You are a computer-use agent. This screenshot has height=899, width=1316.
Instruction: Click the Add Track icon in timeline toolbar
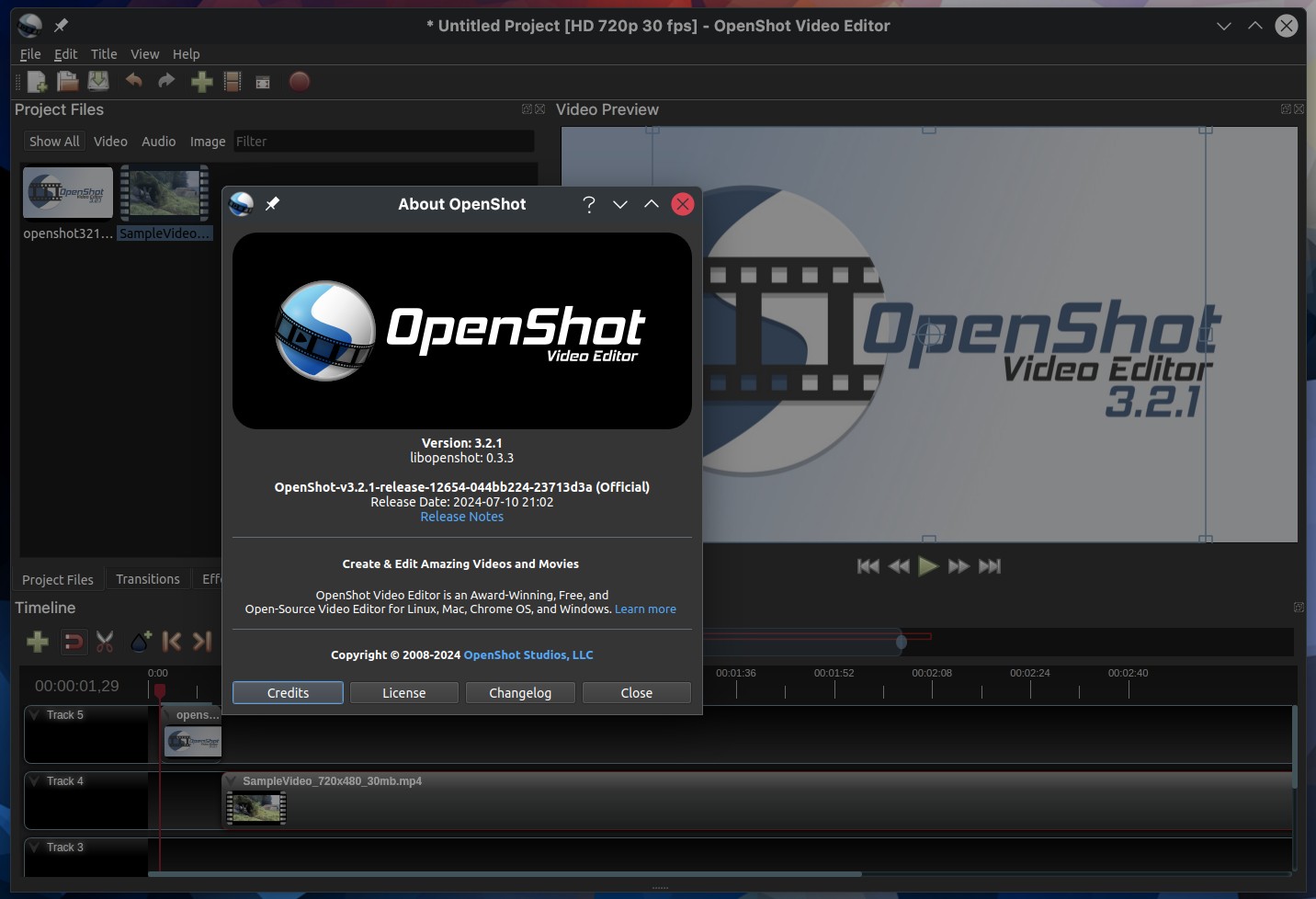tap(38, 642)
